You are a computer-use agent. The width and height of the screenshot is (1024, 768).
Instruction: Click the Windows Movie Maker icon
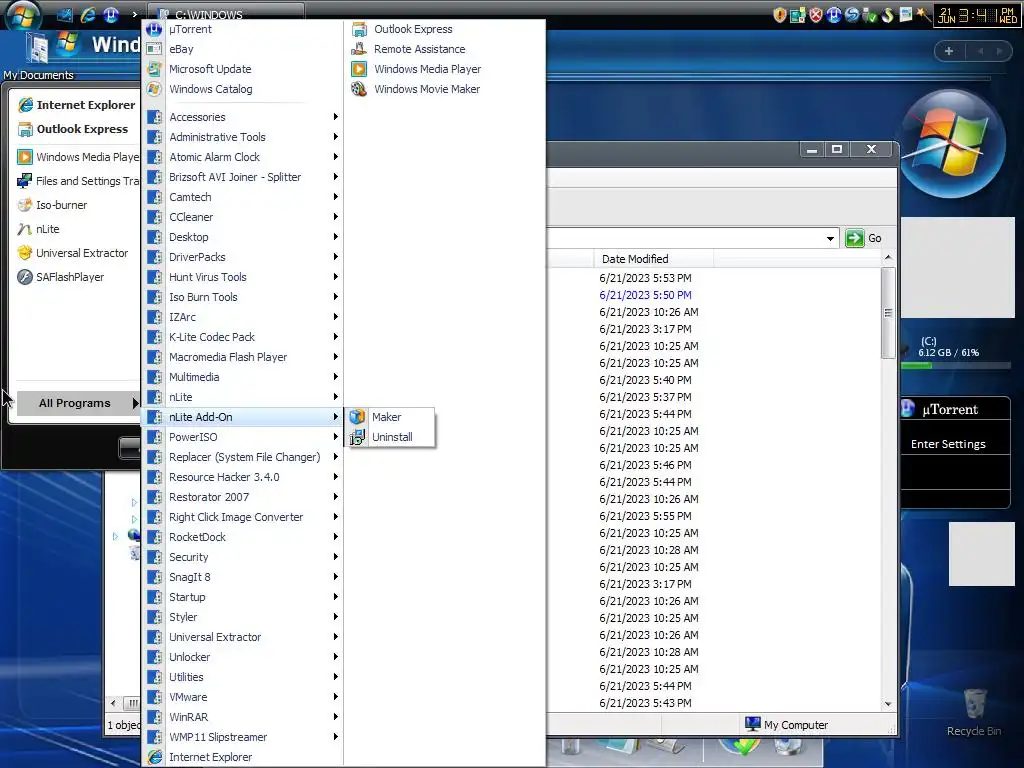359,89
